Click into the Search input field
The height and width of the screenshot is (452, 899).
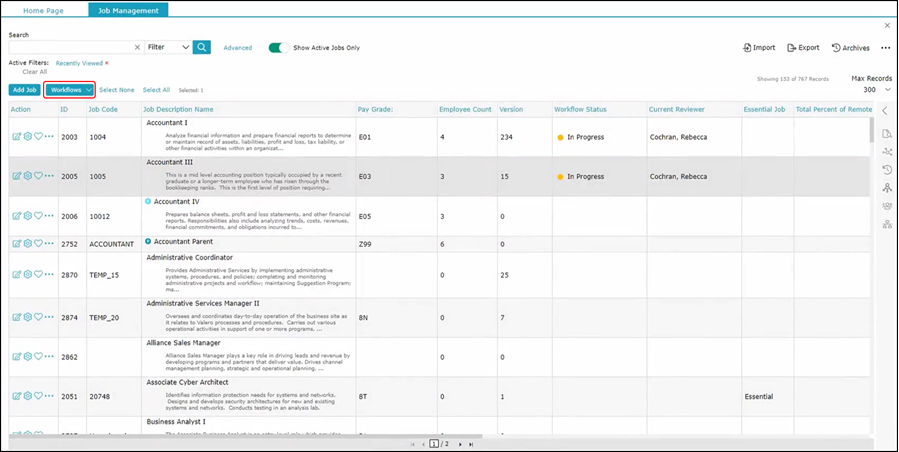(x=70, y=47)
